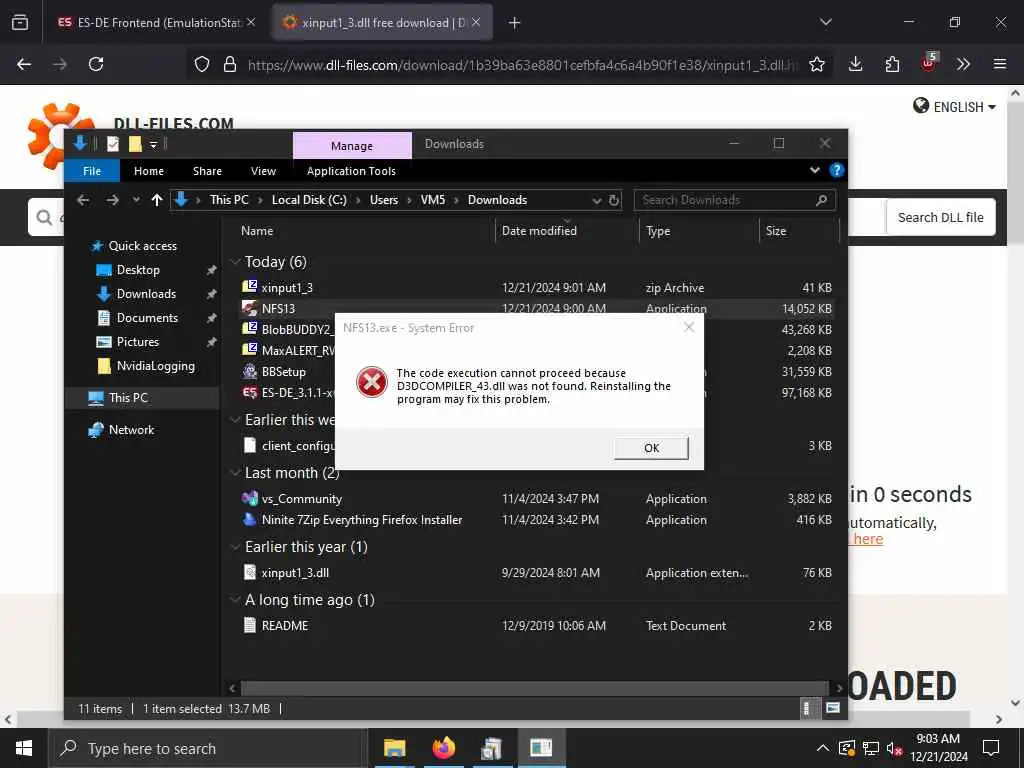Click the Manage contextual tab
The width and height of the screenshot is (1024, 768).
[x=352, y=146]
